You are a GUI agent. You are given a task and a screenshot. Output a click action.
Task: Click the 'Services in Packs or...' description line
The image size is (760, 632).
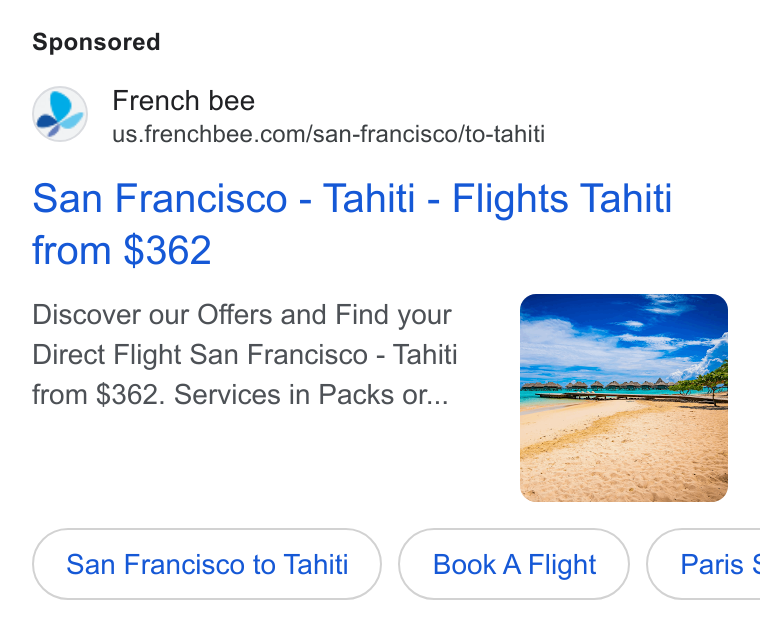pos(311,395)
